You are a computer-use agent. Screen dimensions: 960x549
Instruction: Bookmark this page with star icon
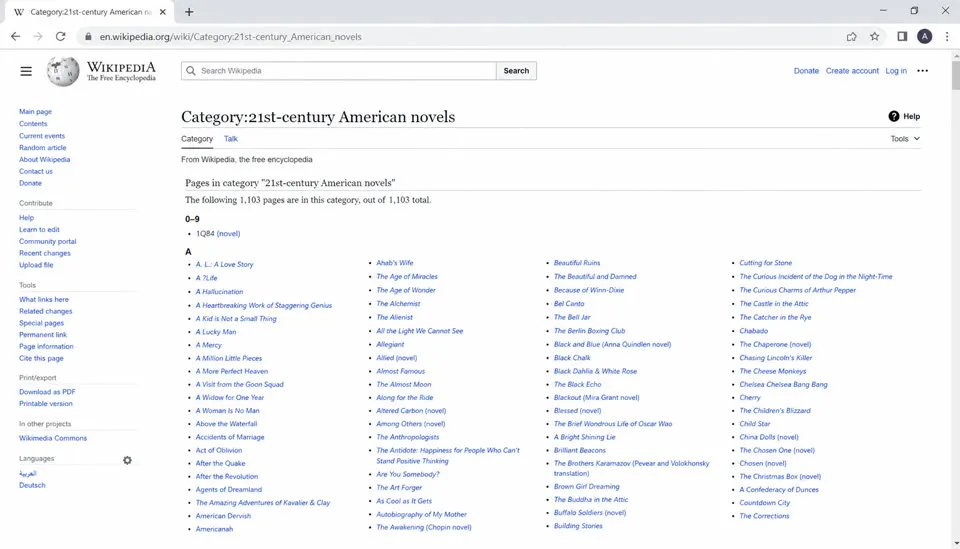click(875, 37)
